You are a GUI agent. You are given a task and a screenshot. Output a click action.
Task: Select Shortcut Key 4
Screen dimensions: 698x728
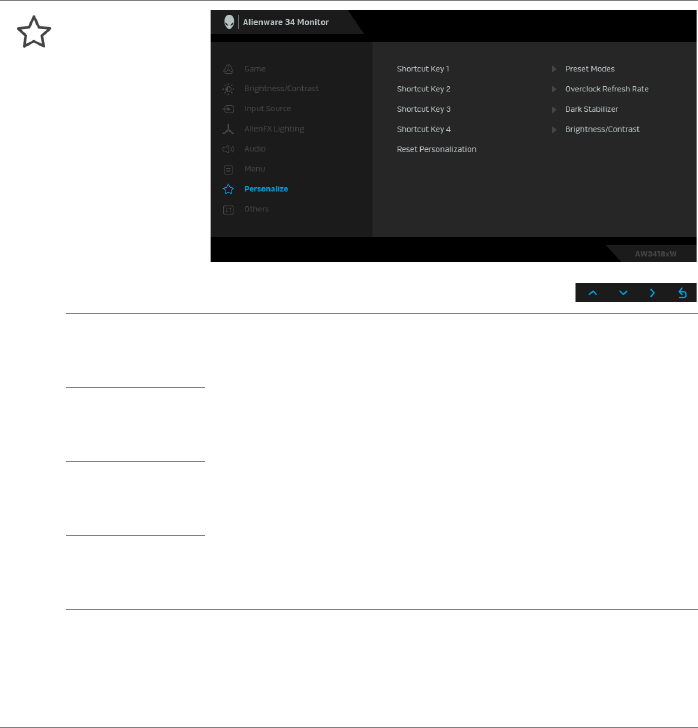tap(424, 129)
